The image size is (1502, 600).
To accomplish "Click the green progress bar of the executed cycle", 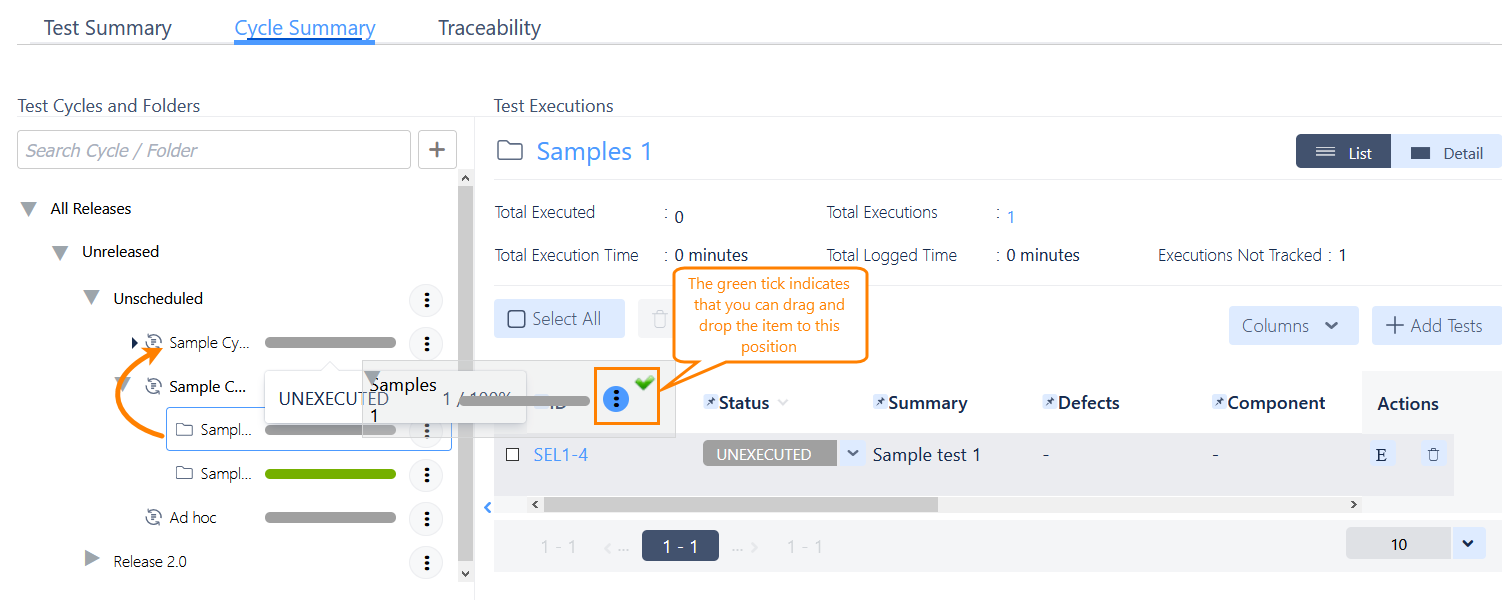I will [x=330, y=473].
